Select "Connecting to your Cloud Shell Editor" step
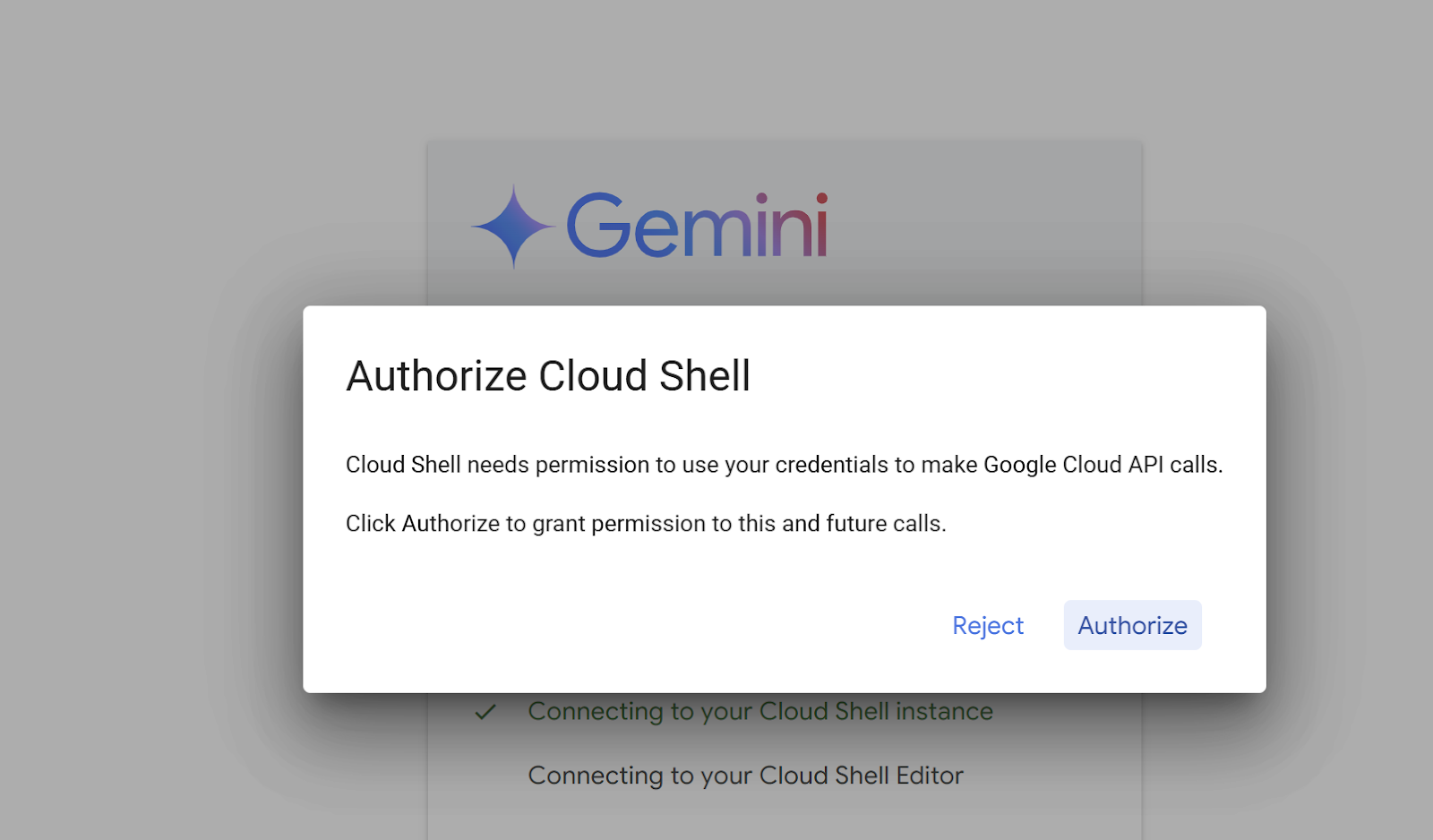The width and height of the screenshot is (1433, 840). tap(746, 776)
